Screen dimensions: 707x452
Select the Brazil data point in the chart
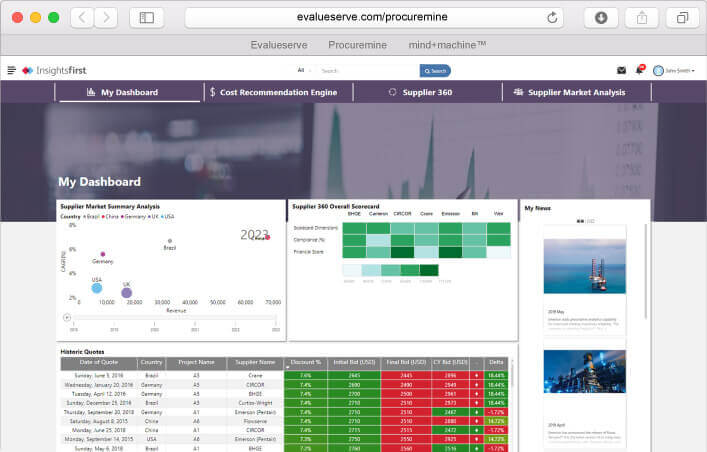[170, 241]
